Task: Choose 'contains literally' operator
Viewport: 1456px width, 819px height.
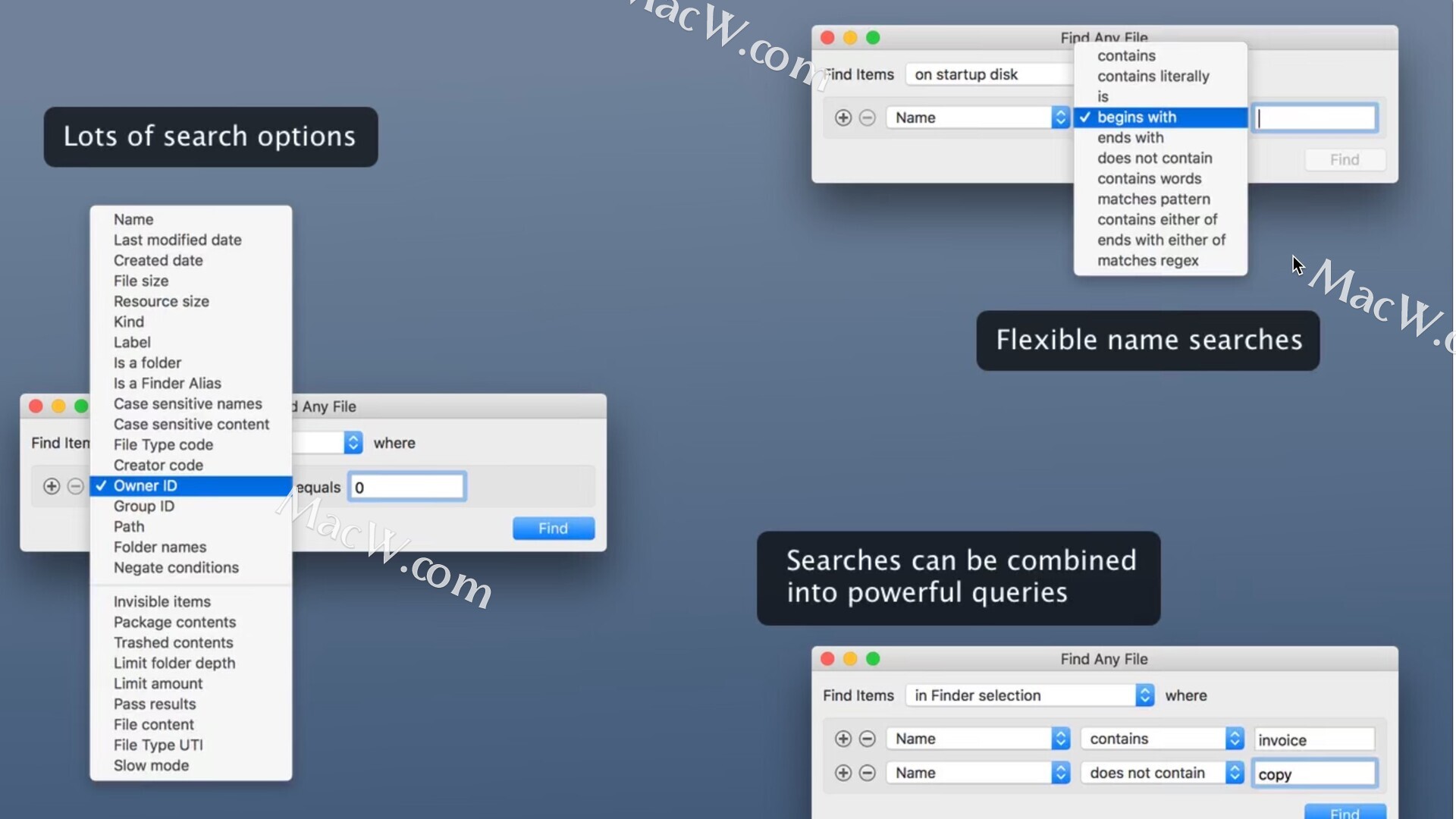Action: 1160,76
